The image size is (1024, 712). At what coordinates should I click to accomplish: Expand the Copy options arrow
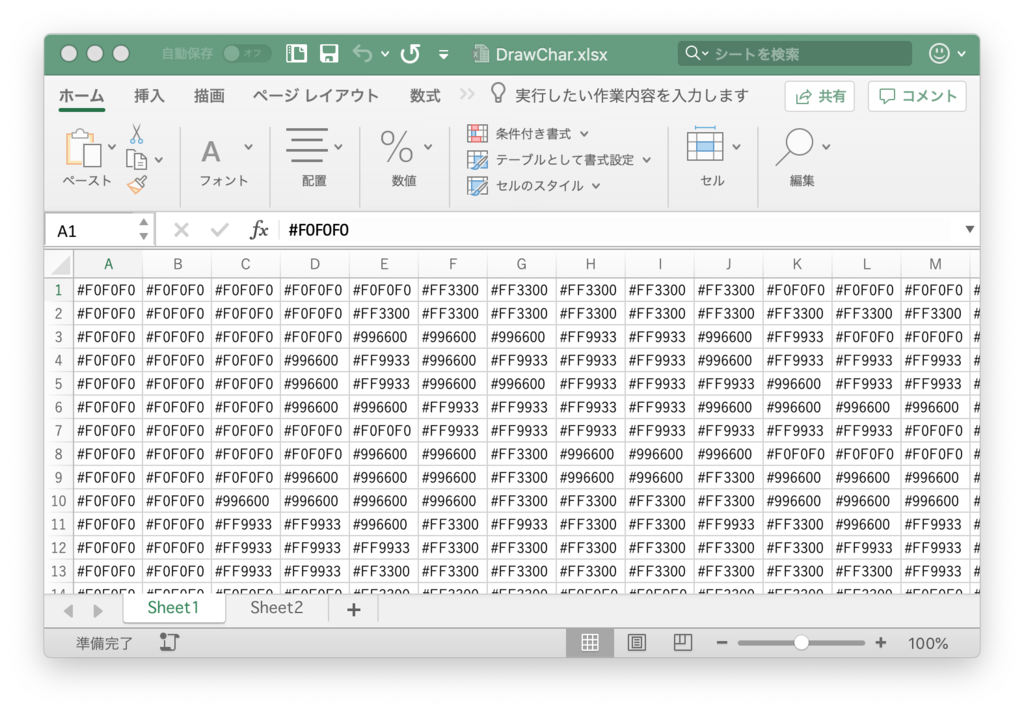point(159,160)
